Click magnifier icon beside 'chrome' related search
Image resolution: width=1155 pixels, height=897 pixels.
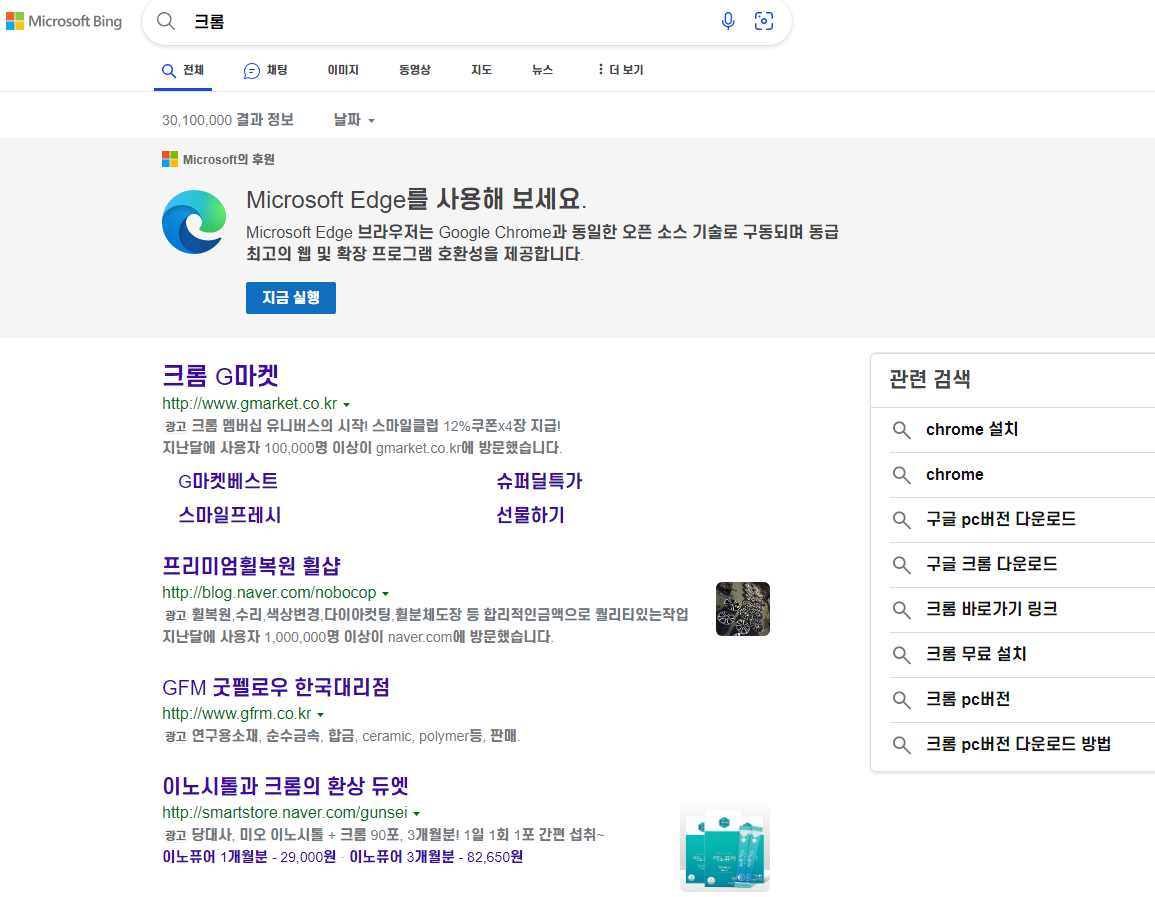tap(902, 474)
